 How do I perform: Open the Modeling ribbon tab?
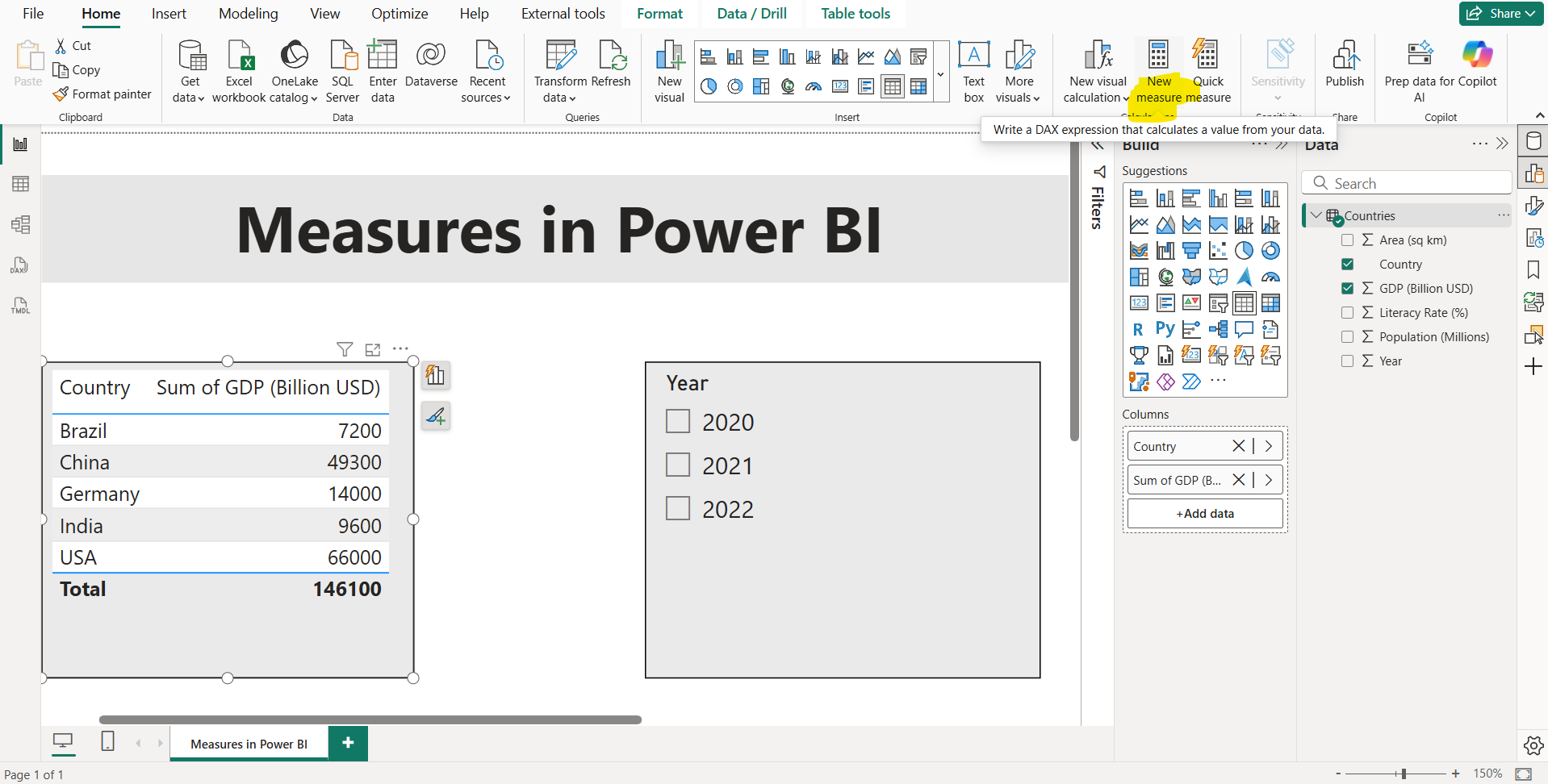[x=248, y=13]
